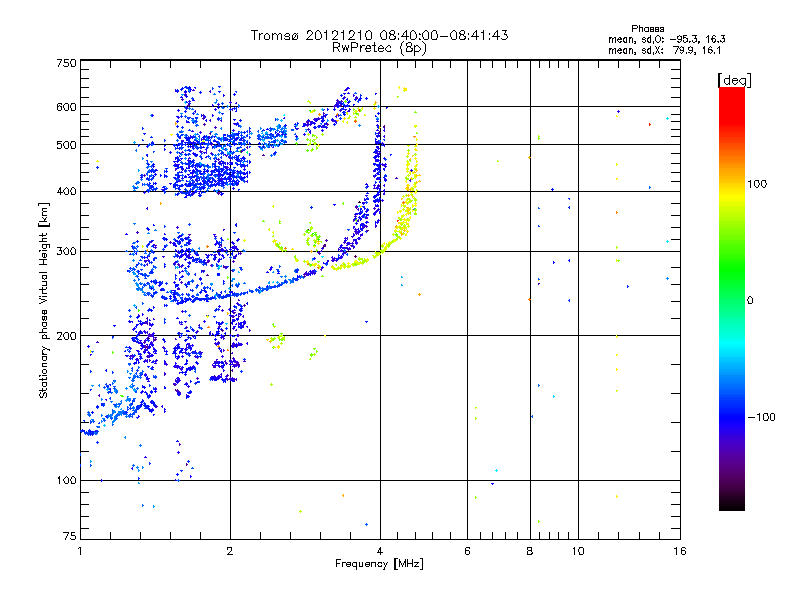
Task: Click the colorbar label '0'
Action: (749, 301)
